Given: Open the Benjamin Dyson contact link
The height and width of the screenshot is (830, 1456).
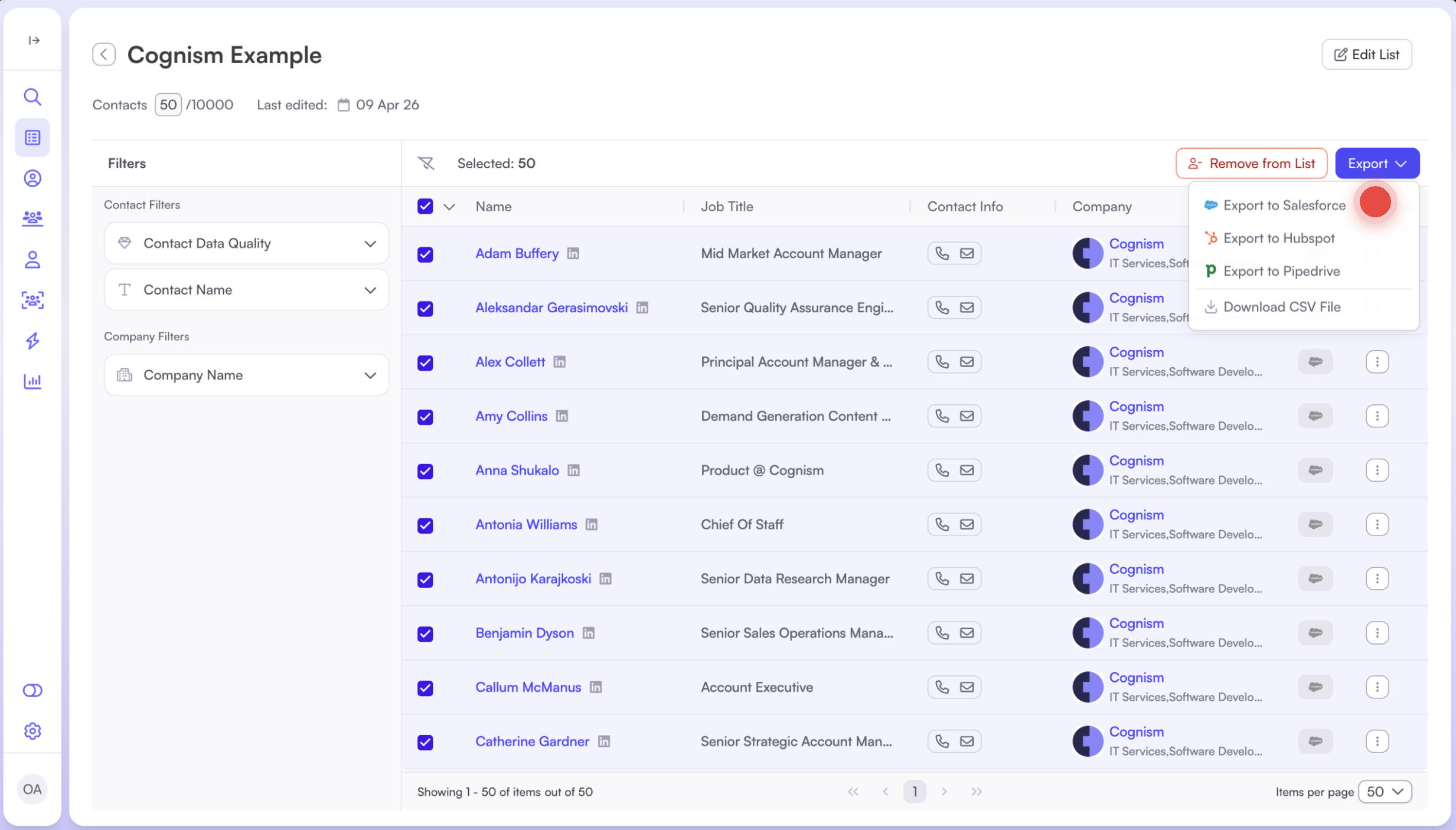Looking at the screenshot, I should (x=524, y=633).
